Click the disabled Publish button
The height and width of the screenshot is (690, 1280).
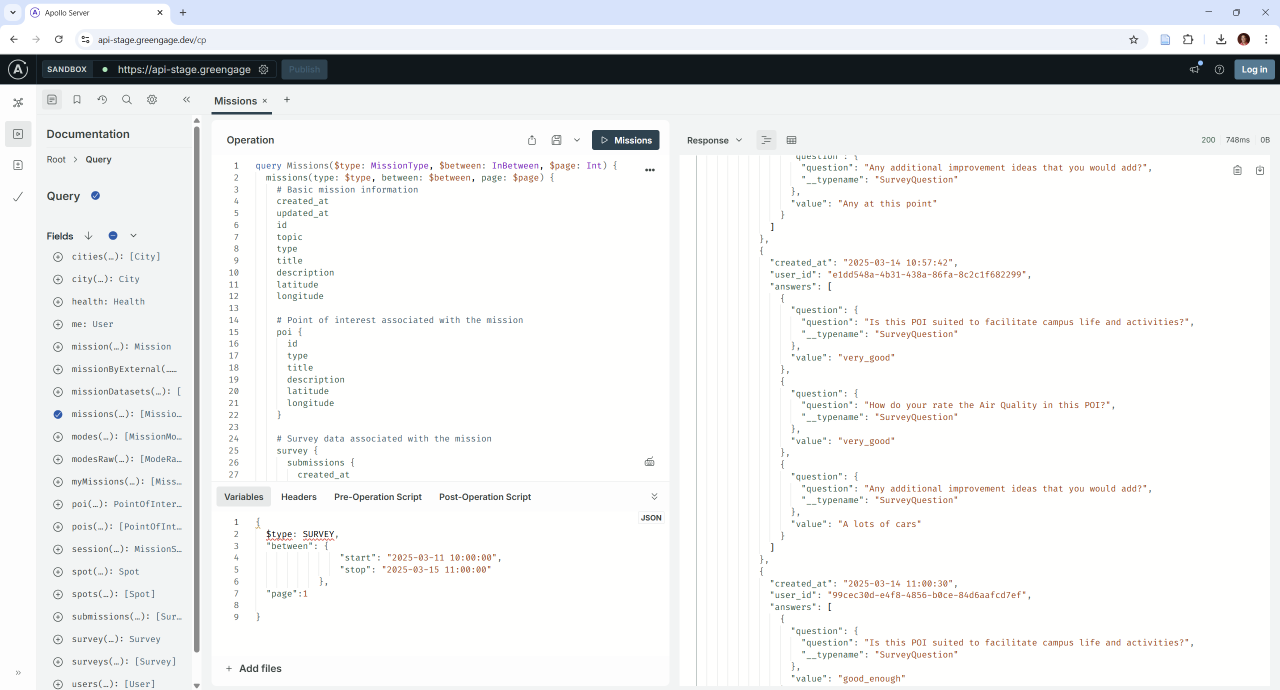point(304,69)
